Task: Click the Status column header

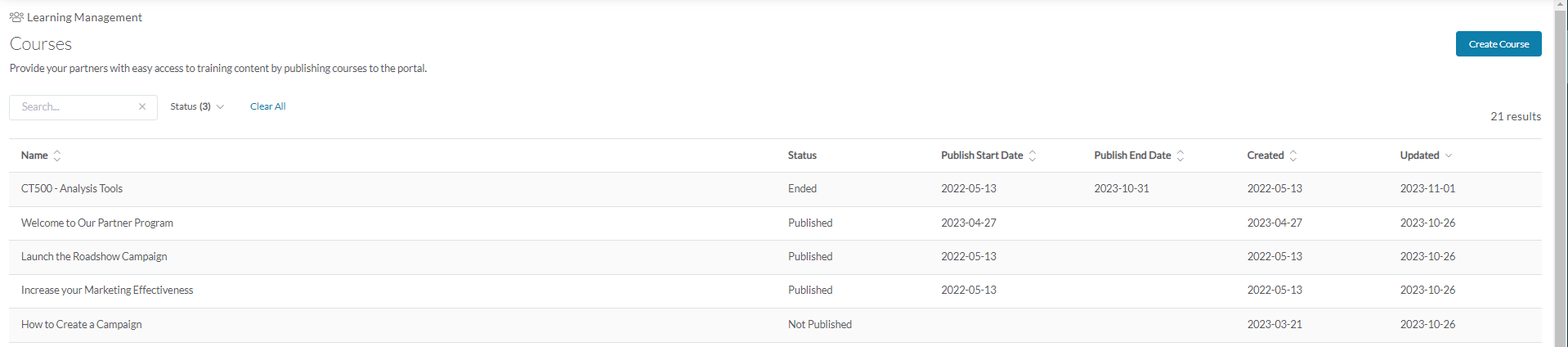Action: (x=802, y=155)
